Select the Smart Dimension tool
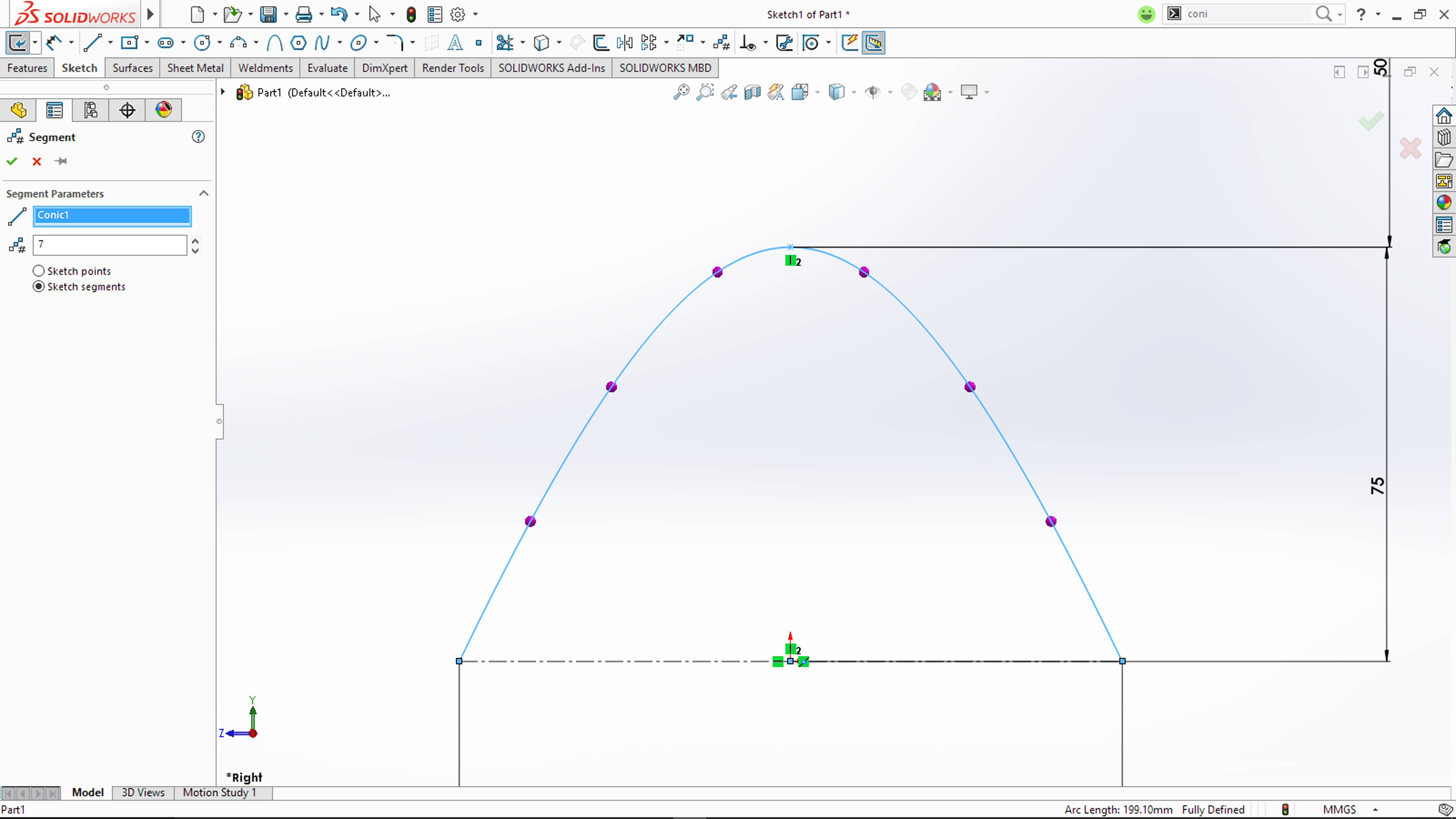The width and height of the screenshot is (1456, 819). 54,43
